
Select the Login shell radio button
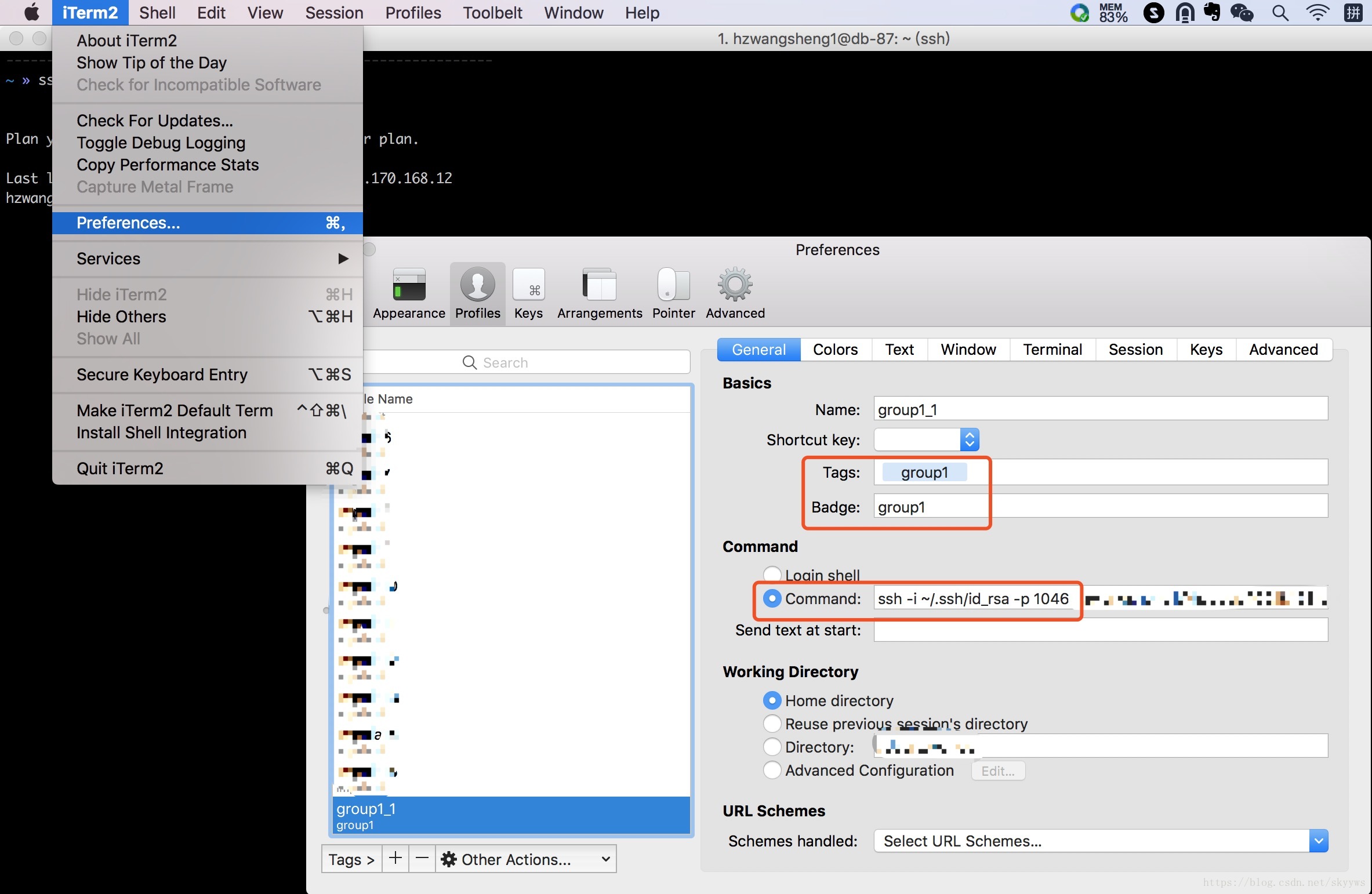pyautogui.click(x=772, y=575)
